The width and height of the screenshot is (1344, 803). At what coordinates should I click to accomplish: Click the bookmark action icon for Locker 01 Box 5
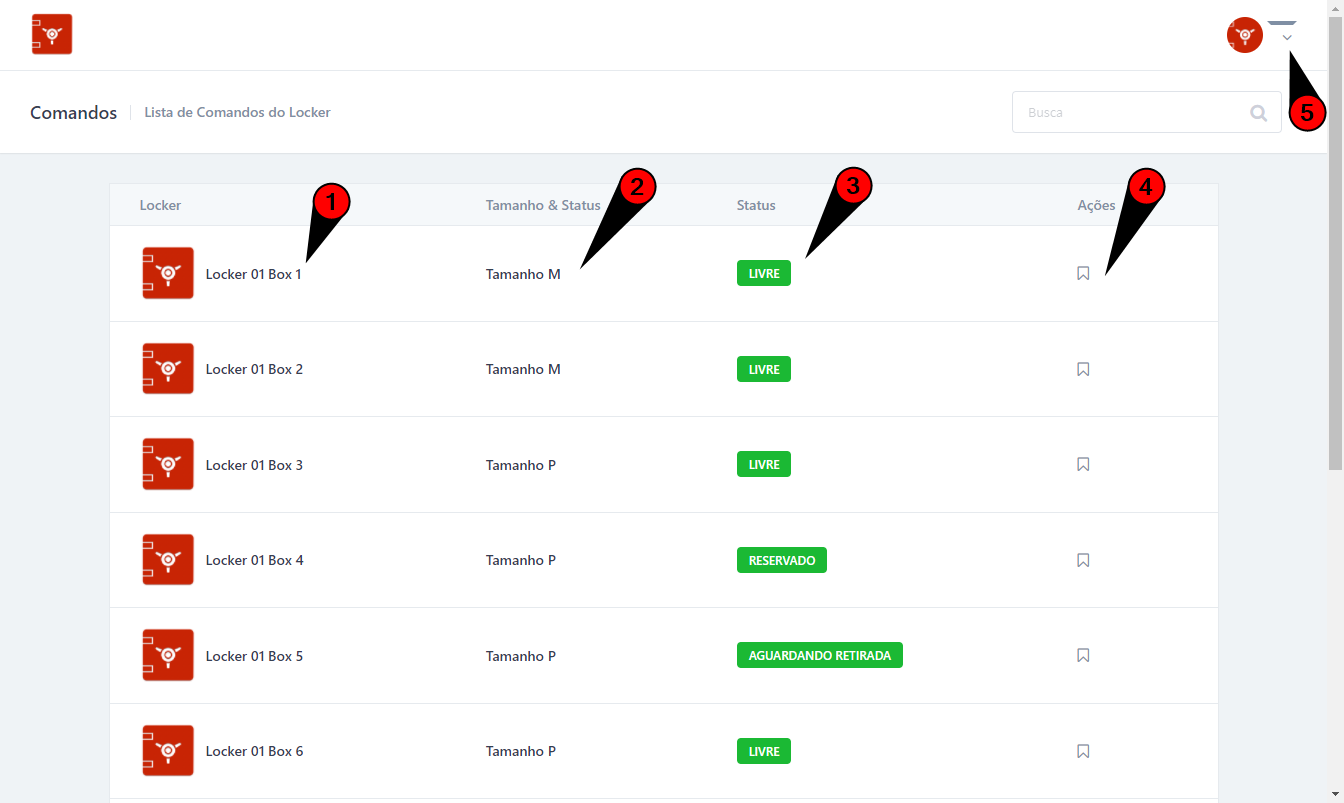pos(1083,655)
